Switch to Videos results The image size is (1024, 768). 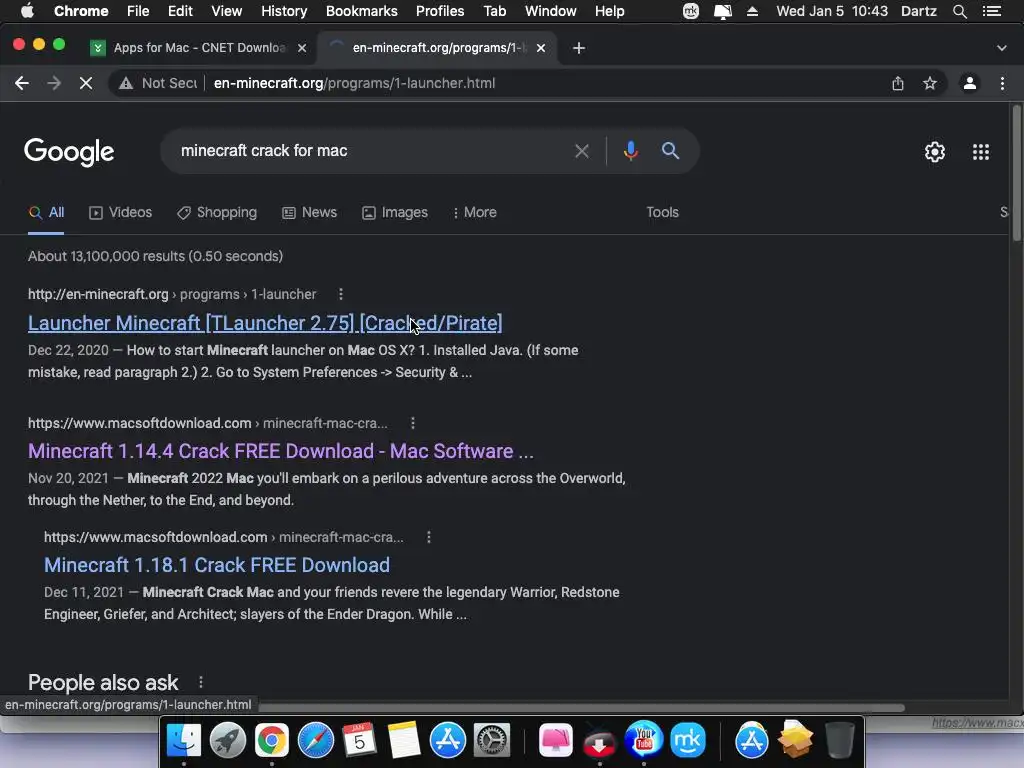(120, 212)
